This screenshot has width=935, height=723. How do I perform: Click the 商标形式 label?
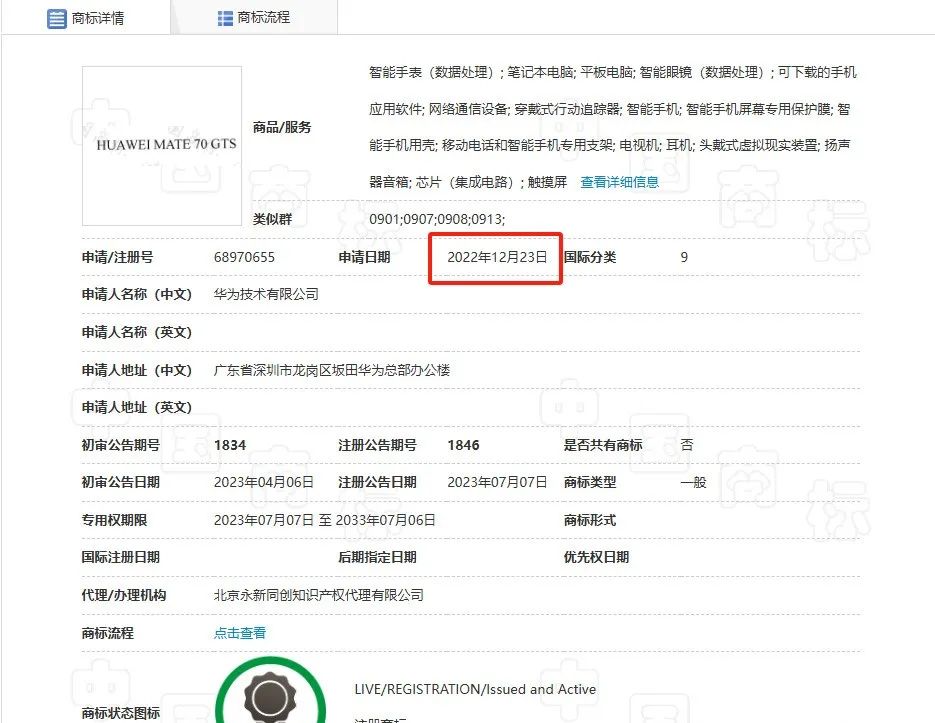point(590,520)
